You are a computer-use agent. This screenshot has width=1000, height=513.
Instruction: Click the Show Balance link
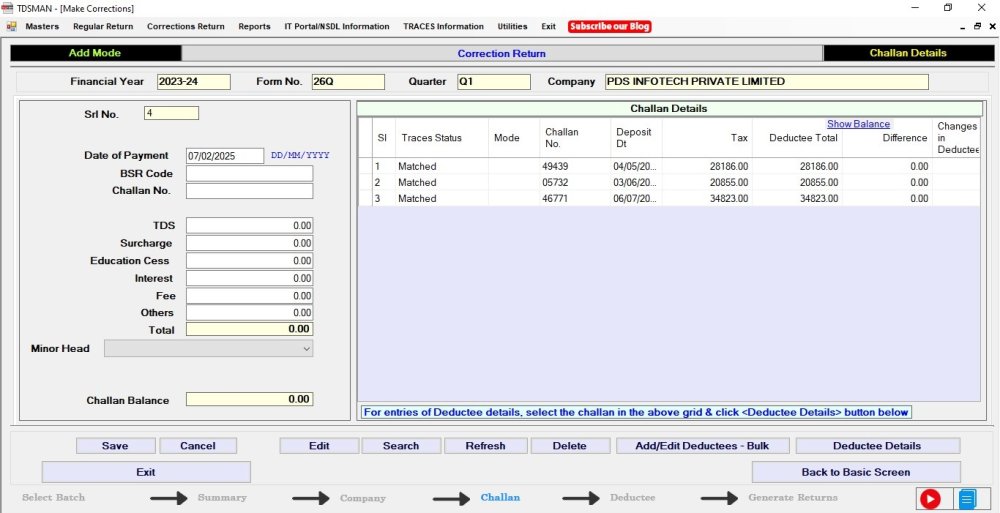858,124
